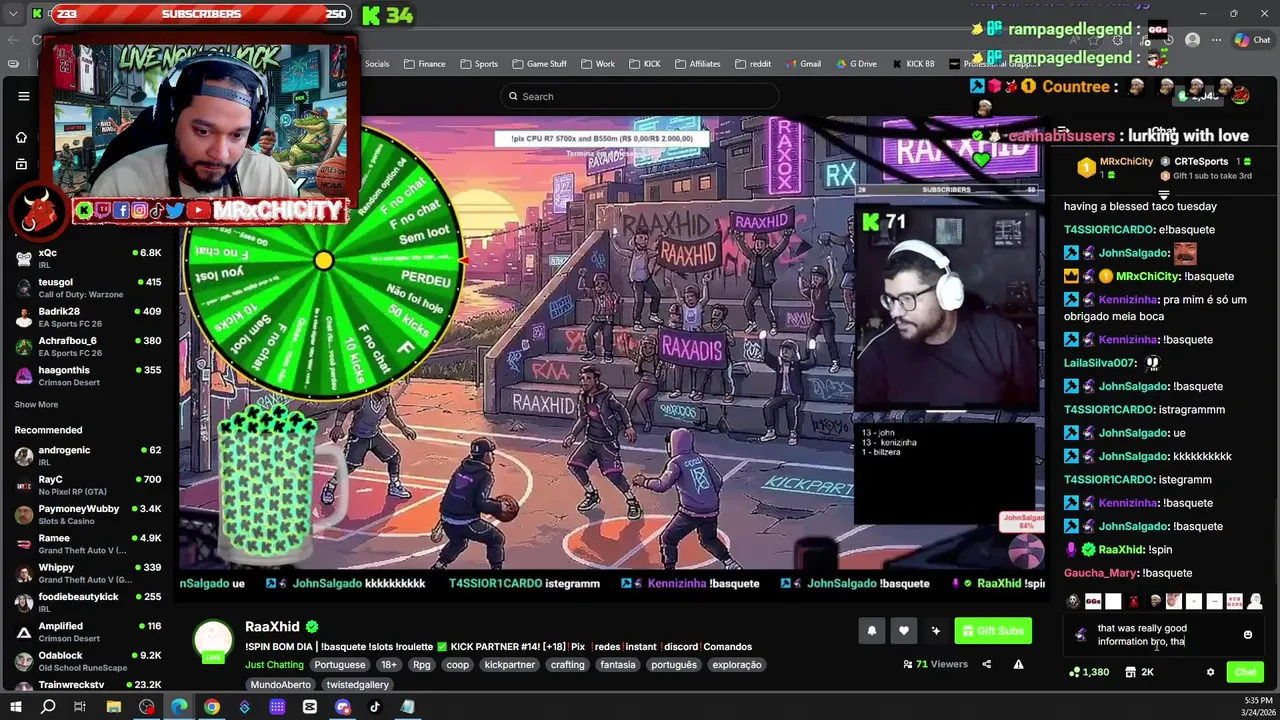The height and width of the screenshot is (720, 1280).
Task: Open Odablock recommended channel
Action: 88,661
